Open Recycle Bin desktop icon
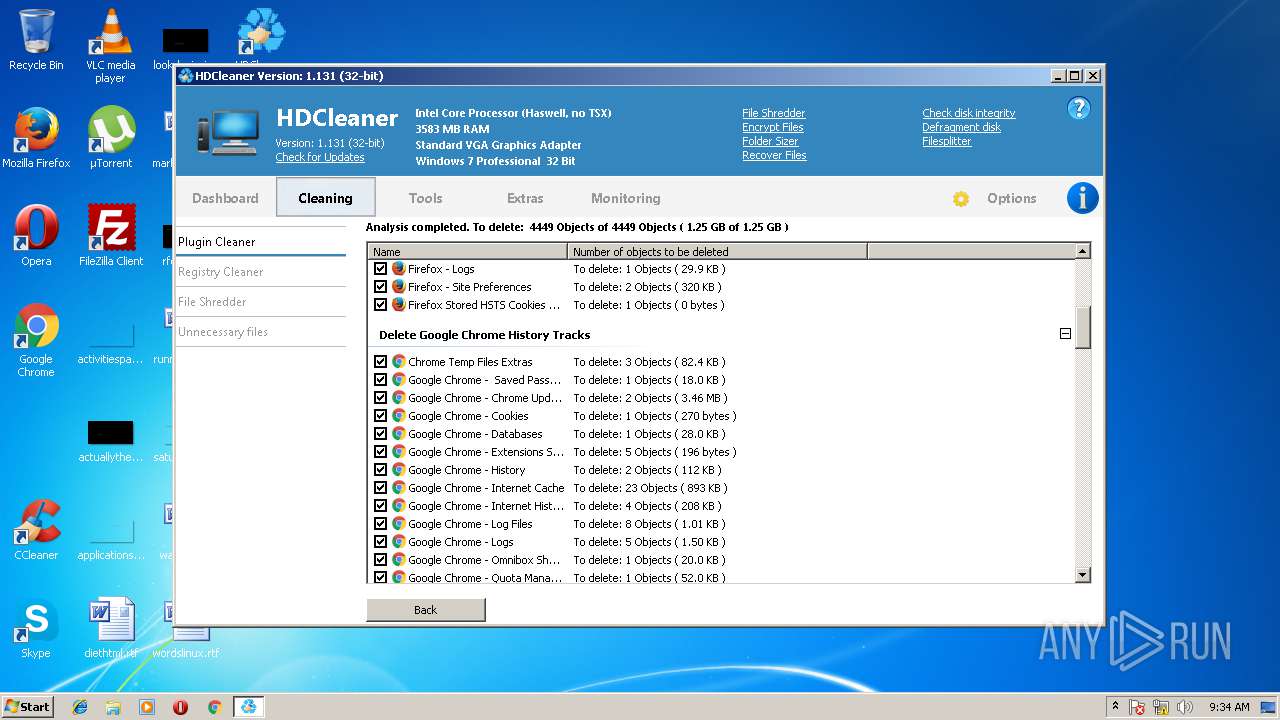Screen dimensions: 1280x720 pyautogui.click(x=36, y=40)
